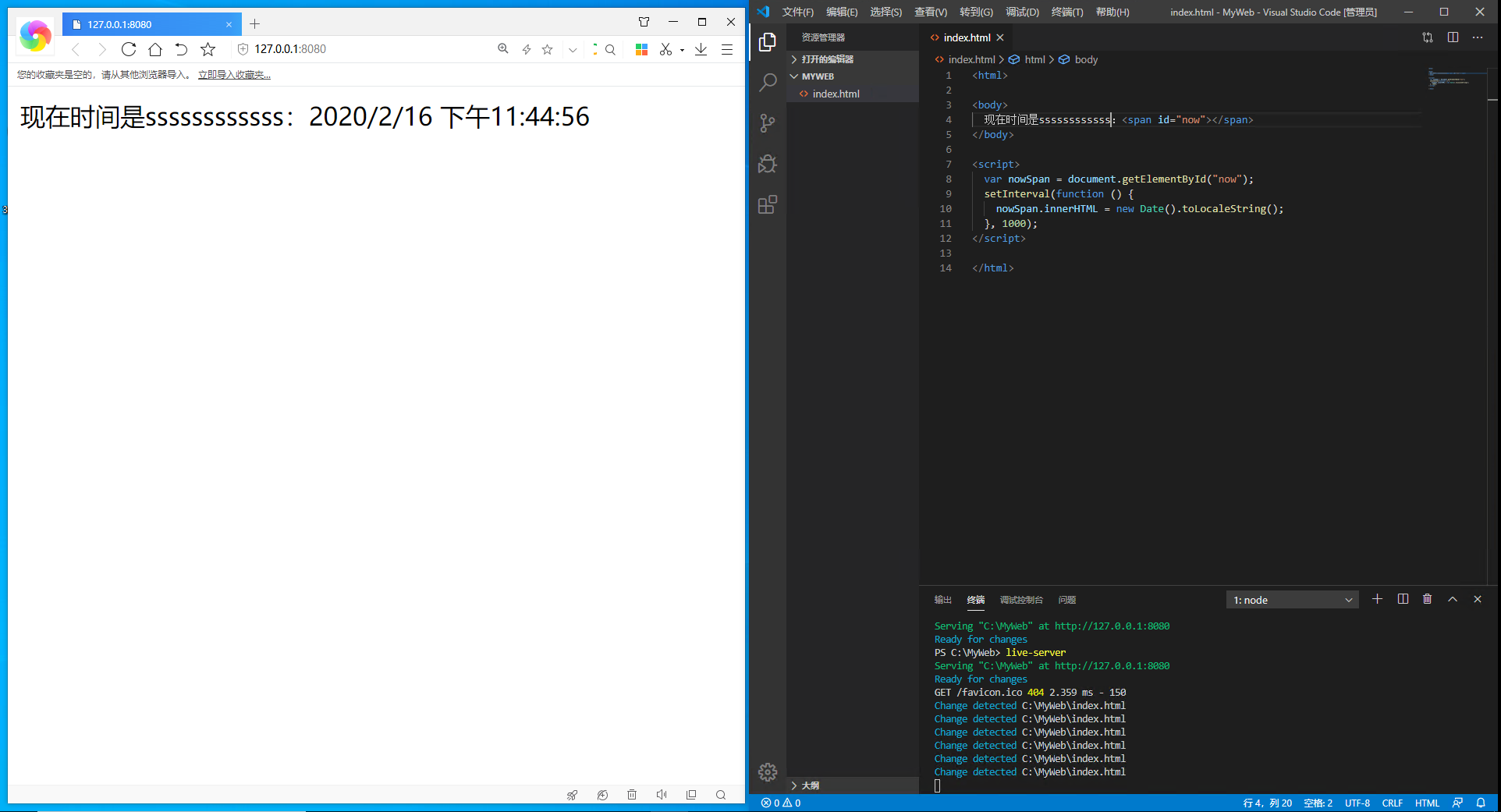Open the Manage settings gear in VS Code
Viewport: 1501px width, 812px height.
click(x=768, y=772)
